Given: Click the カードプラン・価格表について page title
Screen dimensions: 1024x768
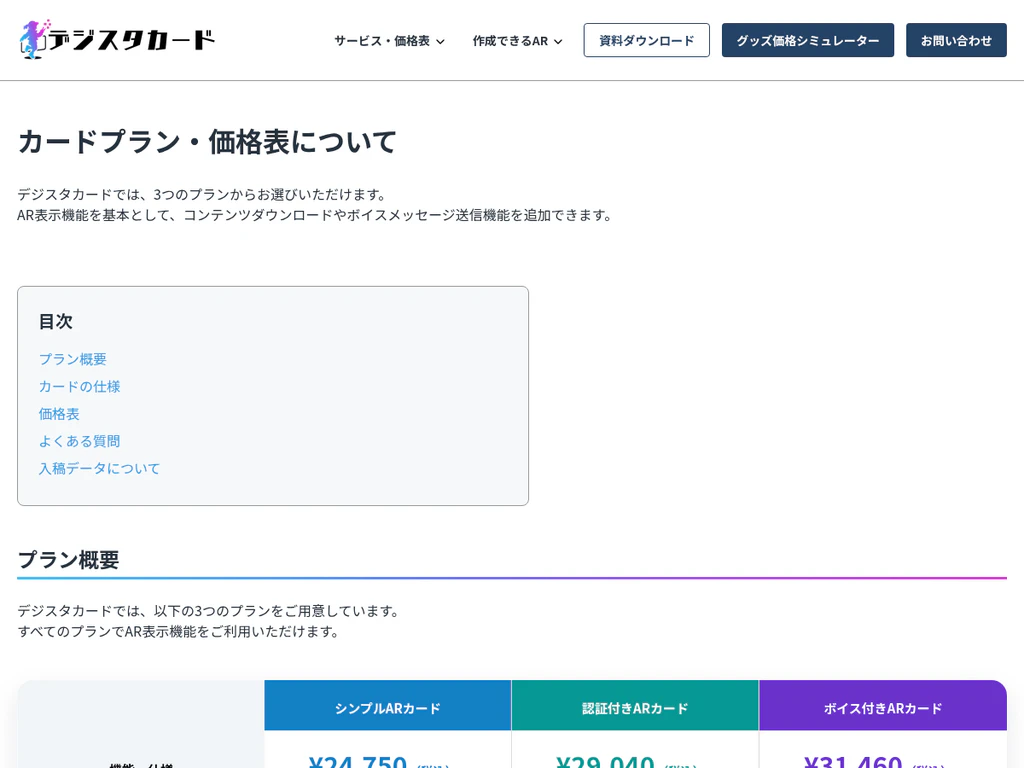Looking at the screenshot, I should pyautogui.click(x=207, y=142).
